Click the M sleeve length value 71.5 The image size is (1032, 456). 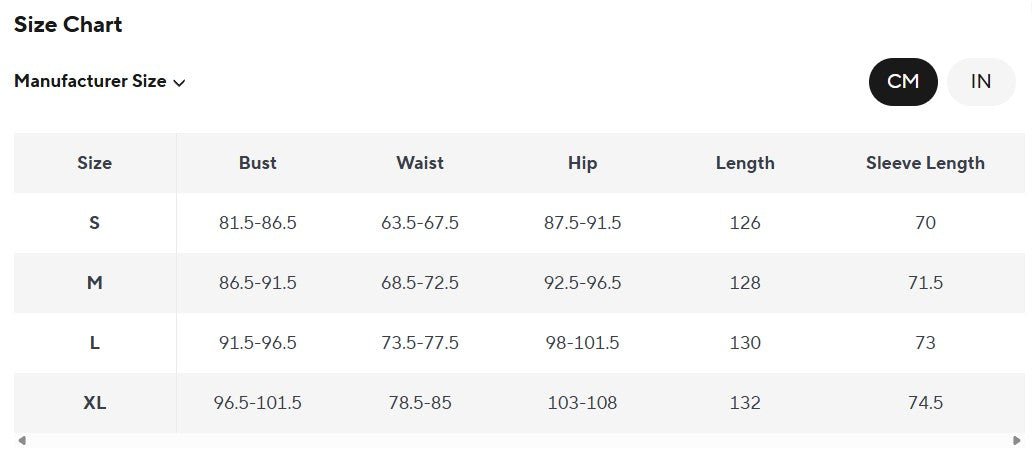click(x=925, y=283)
